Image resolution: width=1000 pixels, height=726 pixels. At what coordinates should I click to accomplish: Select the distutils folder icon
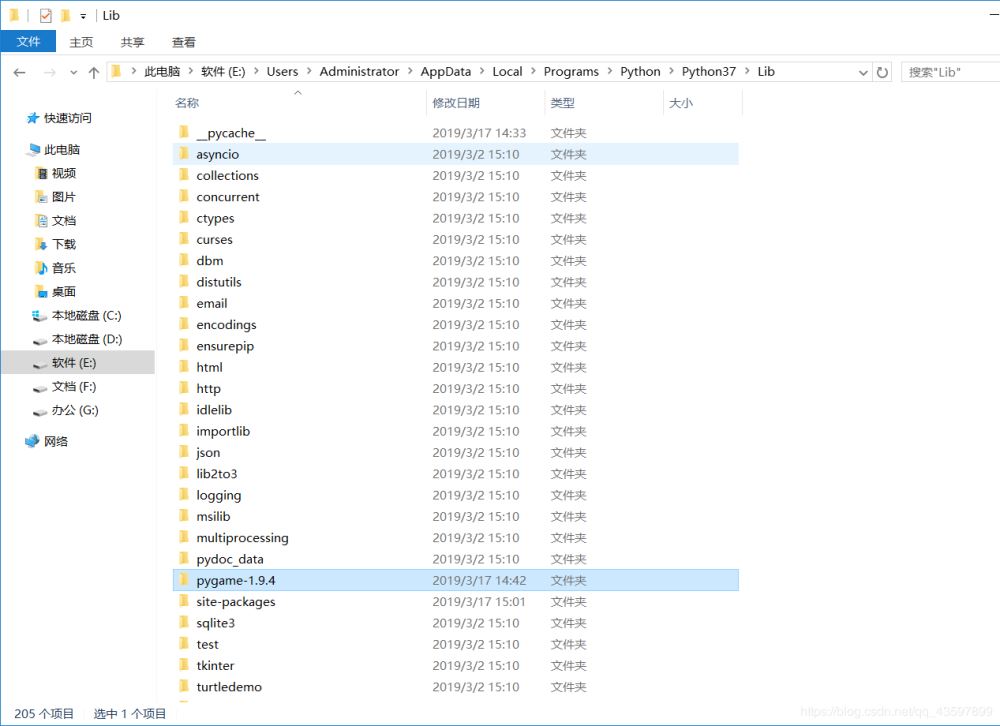(x=184, y=281)
